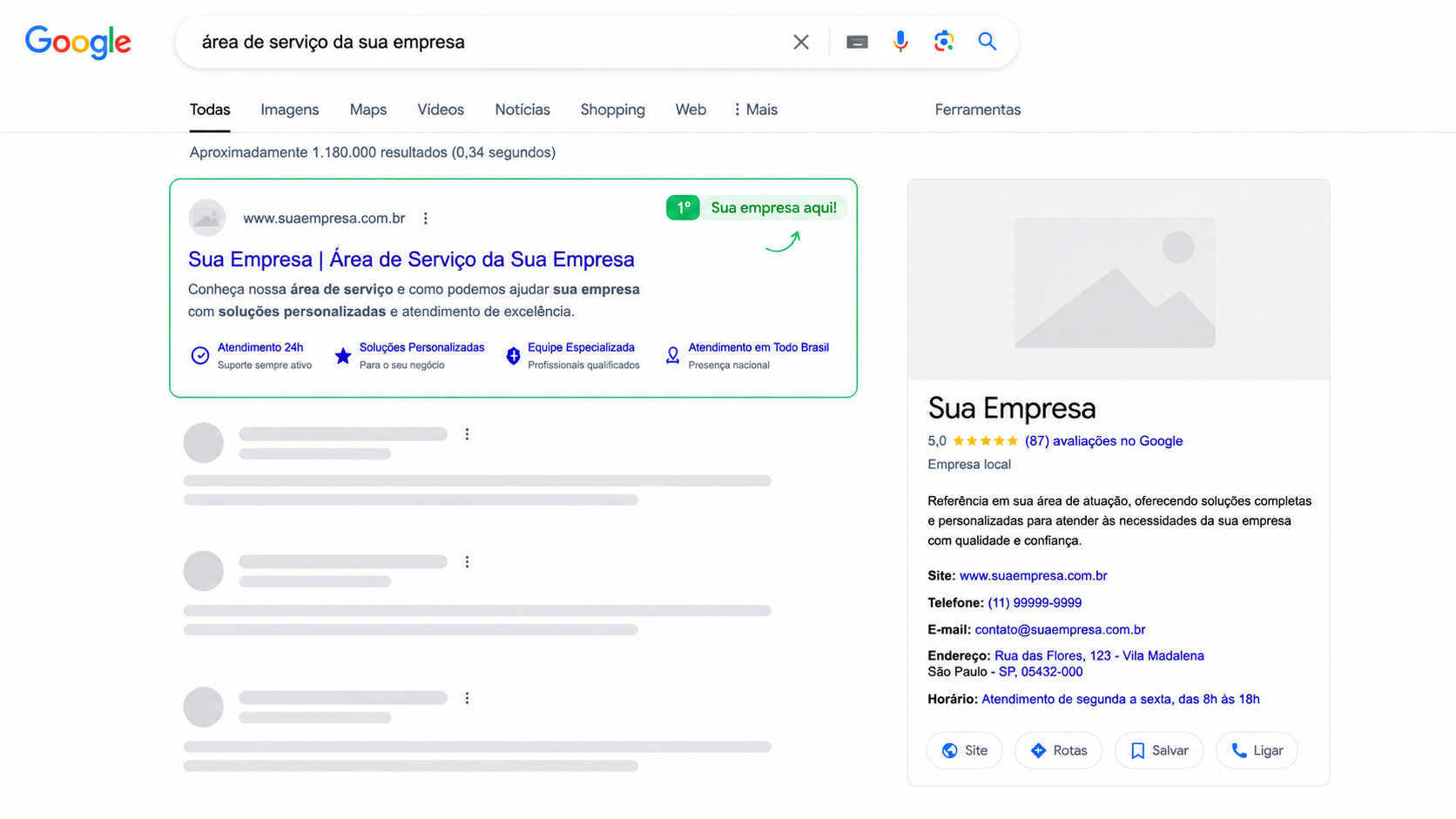Image resolution: width=1456 pixels, height=819 pixels.
Task: Click the business panel placeholder image
Action: (1118, 280)
